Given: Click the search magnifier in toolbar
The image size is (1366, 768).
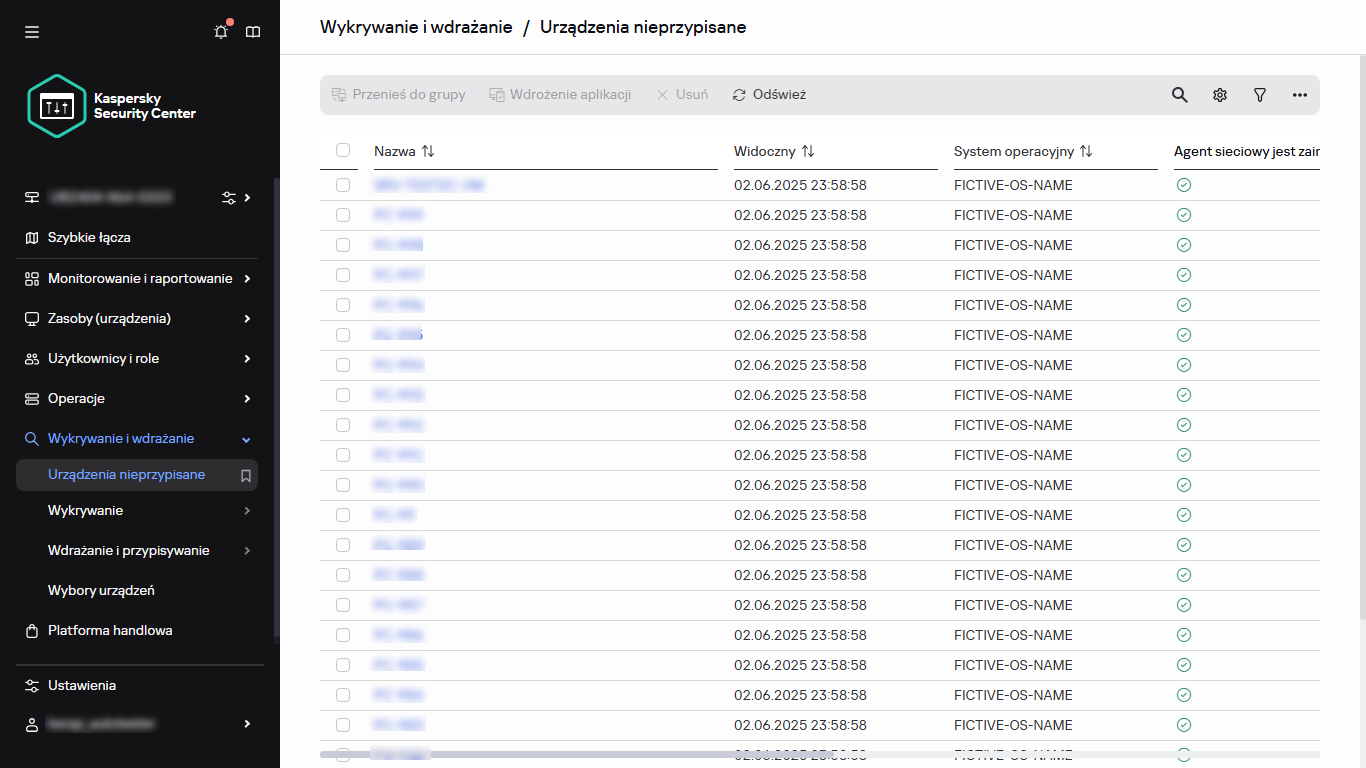Looking at the screenshot, I should coord(1180,95).
